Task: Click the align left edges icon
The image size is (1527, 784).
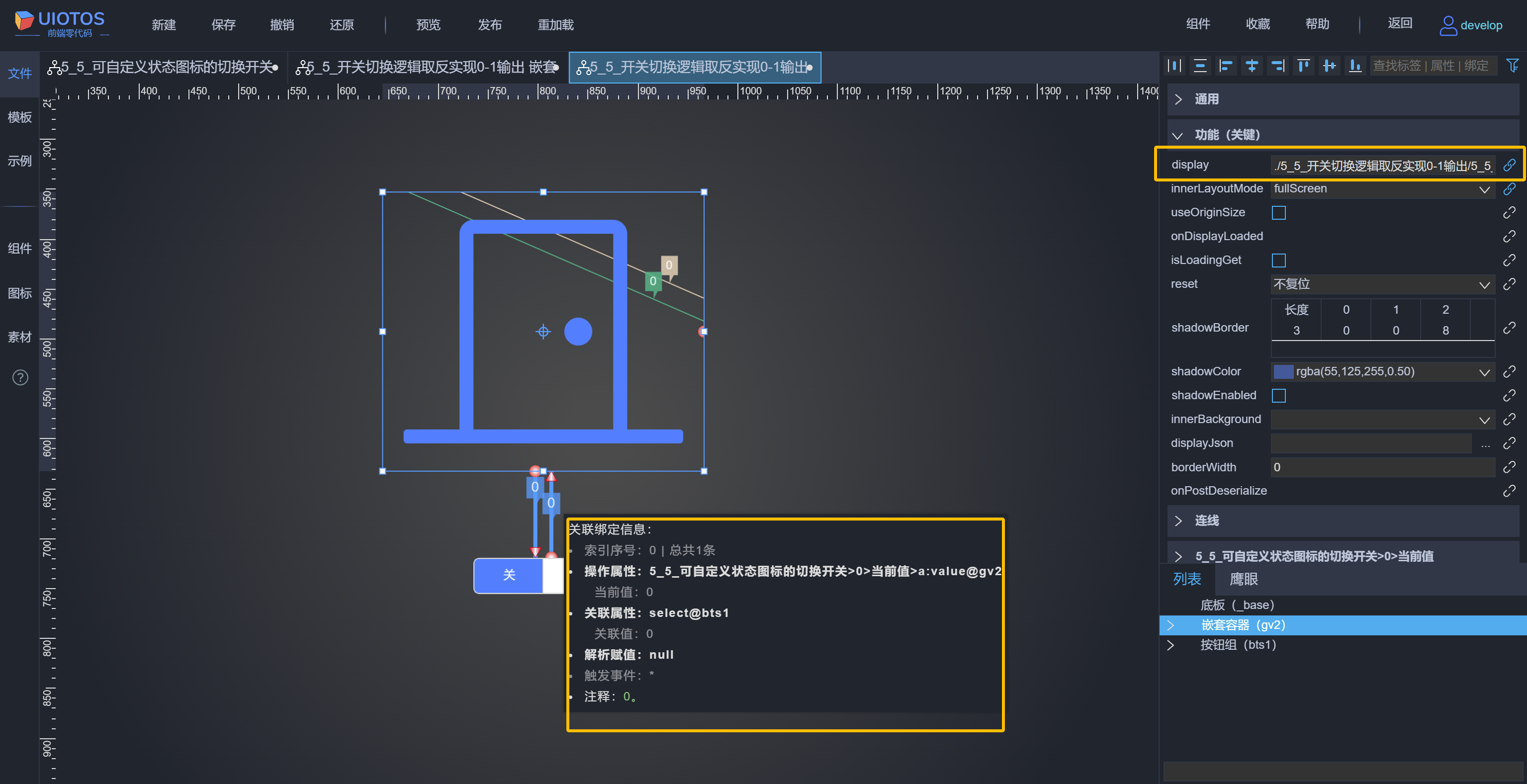Action: (x=1225, y=66)
